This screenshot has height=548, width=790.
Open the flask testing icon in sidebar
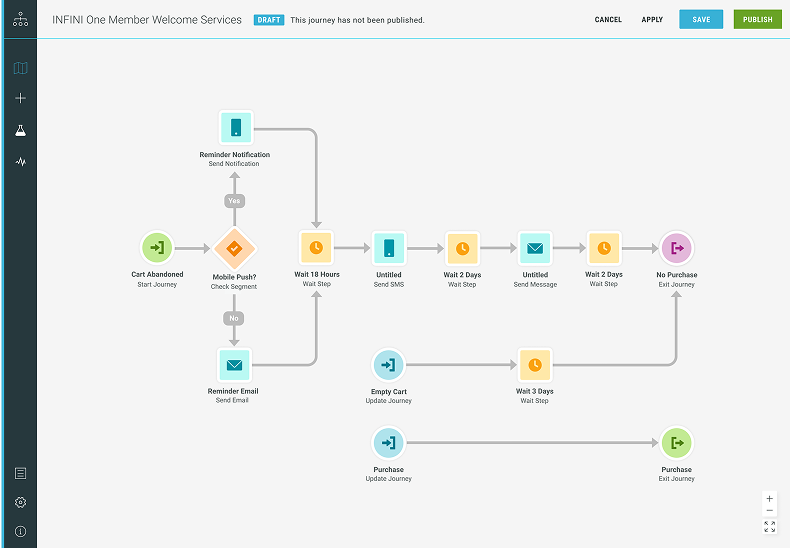(x=20, y=130)
